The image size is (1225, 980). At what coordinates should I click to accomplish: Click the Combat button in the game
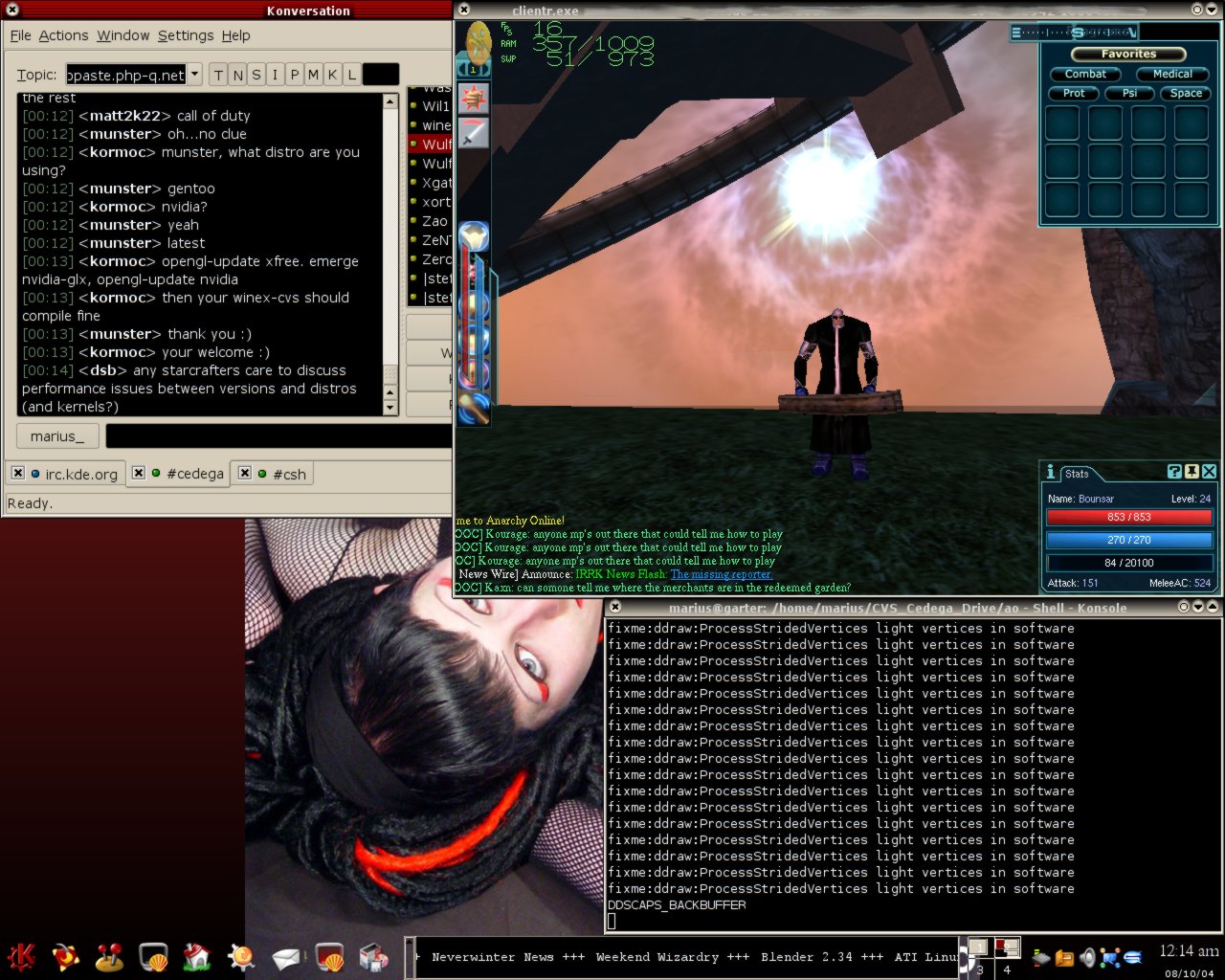[1085, 74]
